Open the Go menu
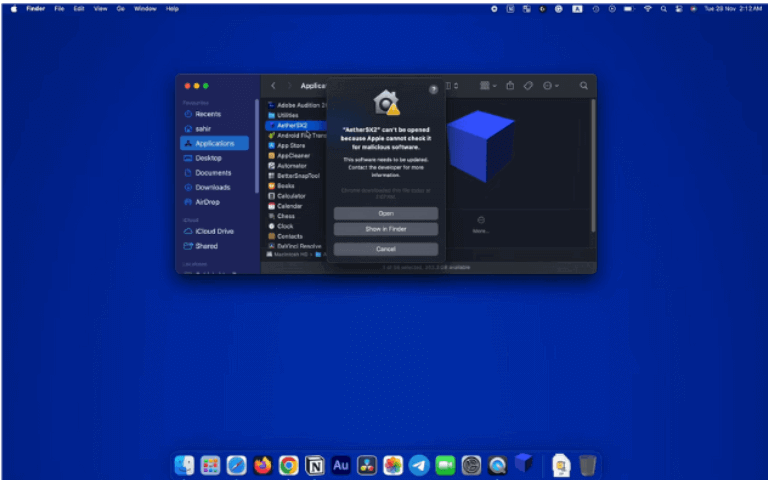Image resolution: width=768 pixels, height=480 pixels. [x=120, y=9]
